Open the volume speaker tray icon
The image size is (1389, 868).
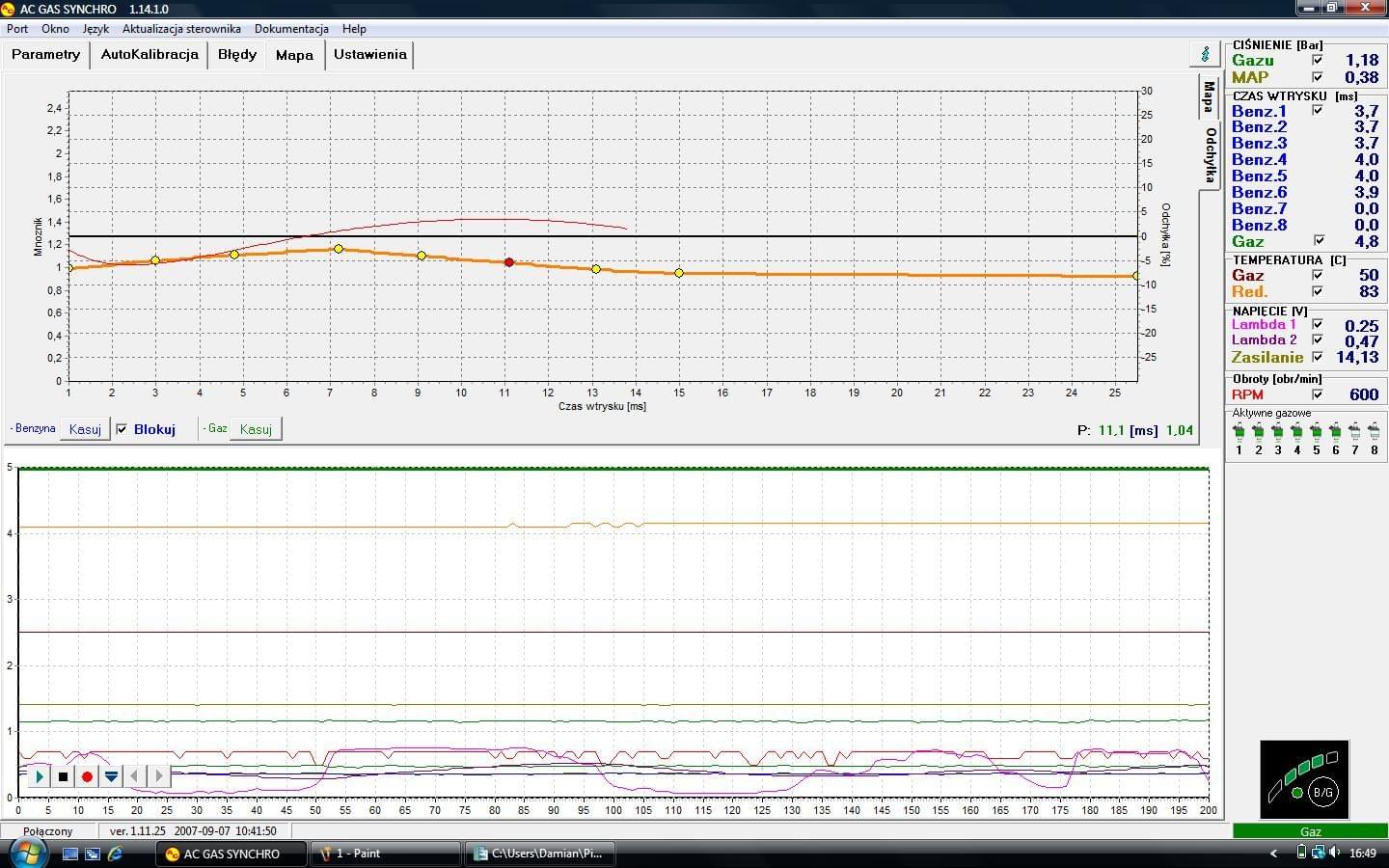pyautogui.click(x=1334, y=853)
